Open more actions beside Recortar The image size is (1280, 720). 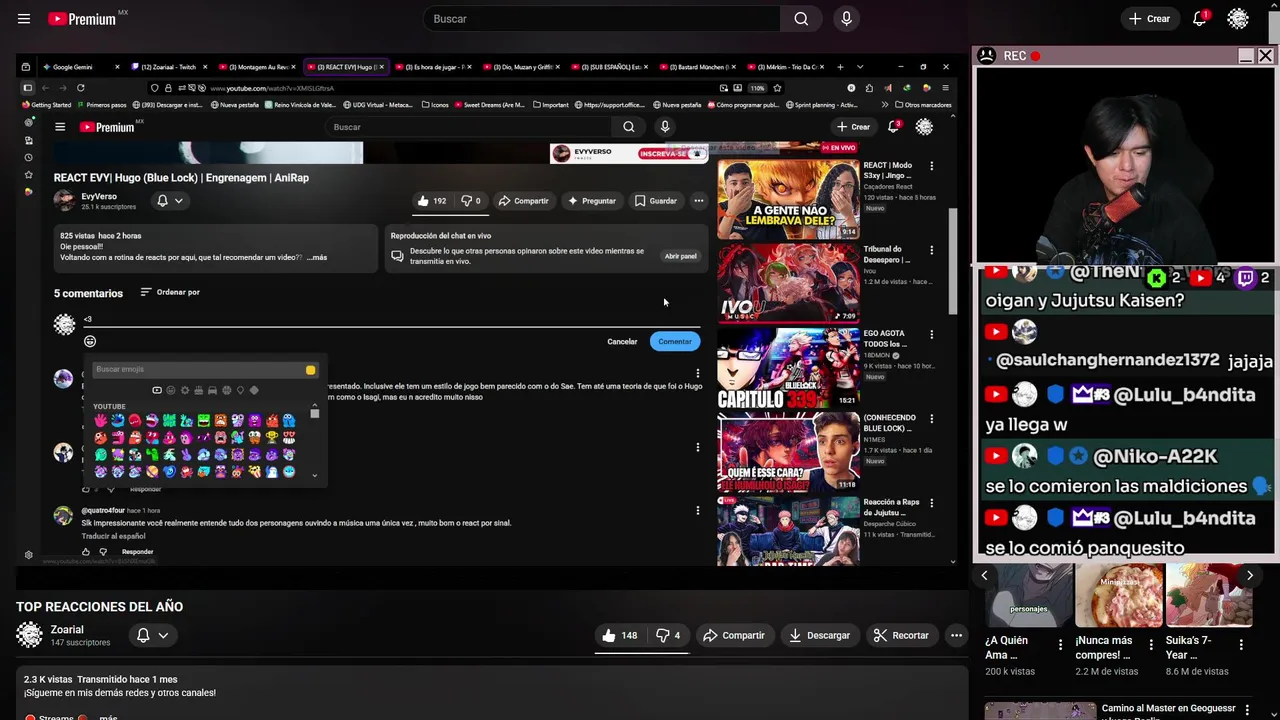point(956,635)
